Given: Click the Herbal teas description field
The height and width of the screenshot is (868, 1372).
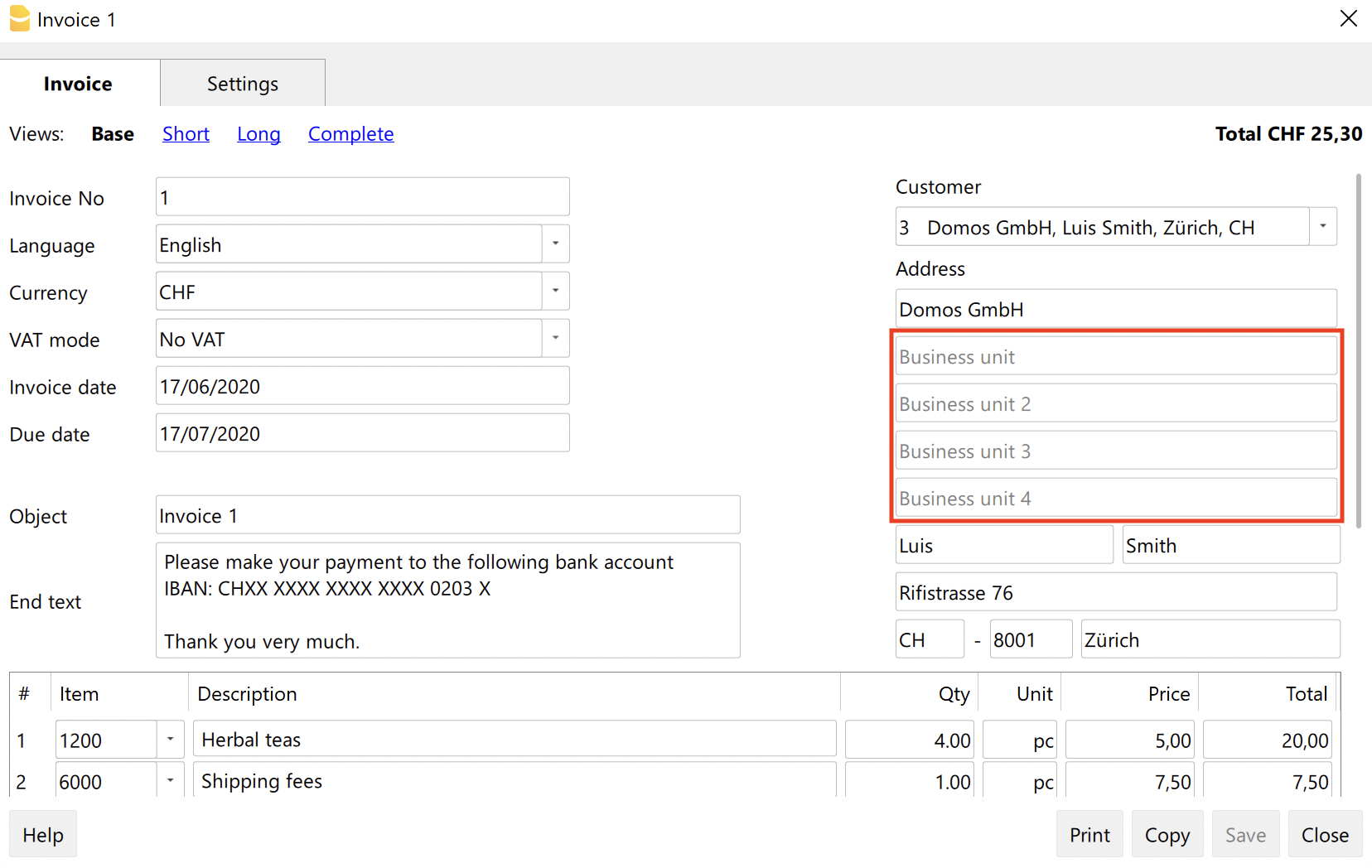Looking at the screenshot, I should point(514,740).
